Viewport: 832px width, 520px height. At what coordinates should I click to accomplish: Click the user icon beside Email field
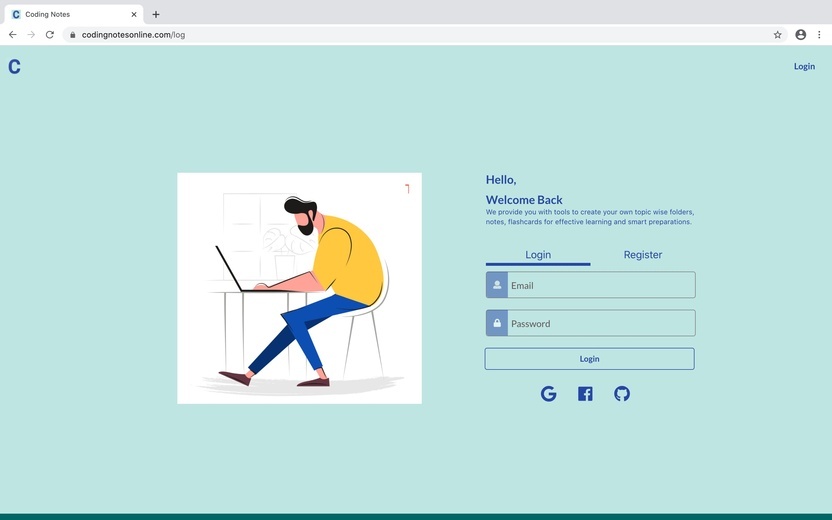pos(497,285)
